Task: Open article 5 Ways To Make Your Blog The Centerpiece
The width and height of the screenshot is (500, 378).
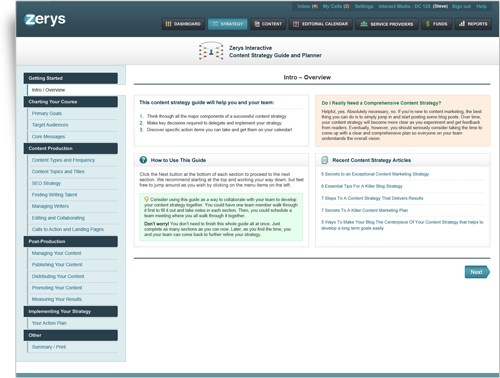Action: [x=402, y=225]
